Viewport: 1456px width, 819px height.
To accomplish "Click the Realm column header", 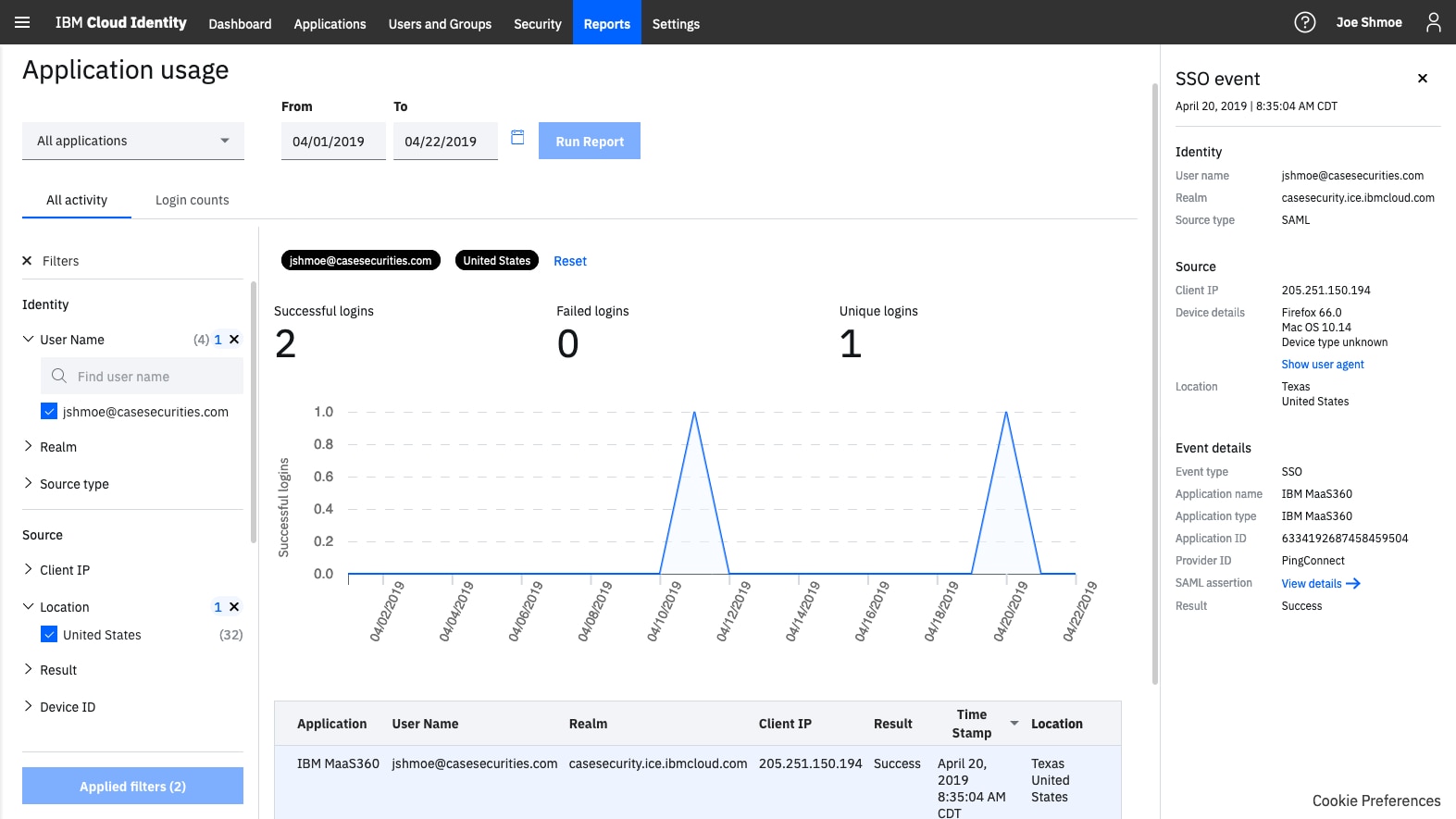I will (588, 724).
